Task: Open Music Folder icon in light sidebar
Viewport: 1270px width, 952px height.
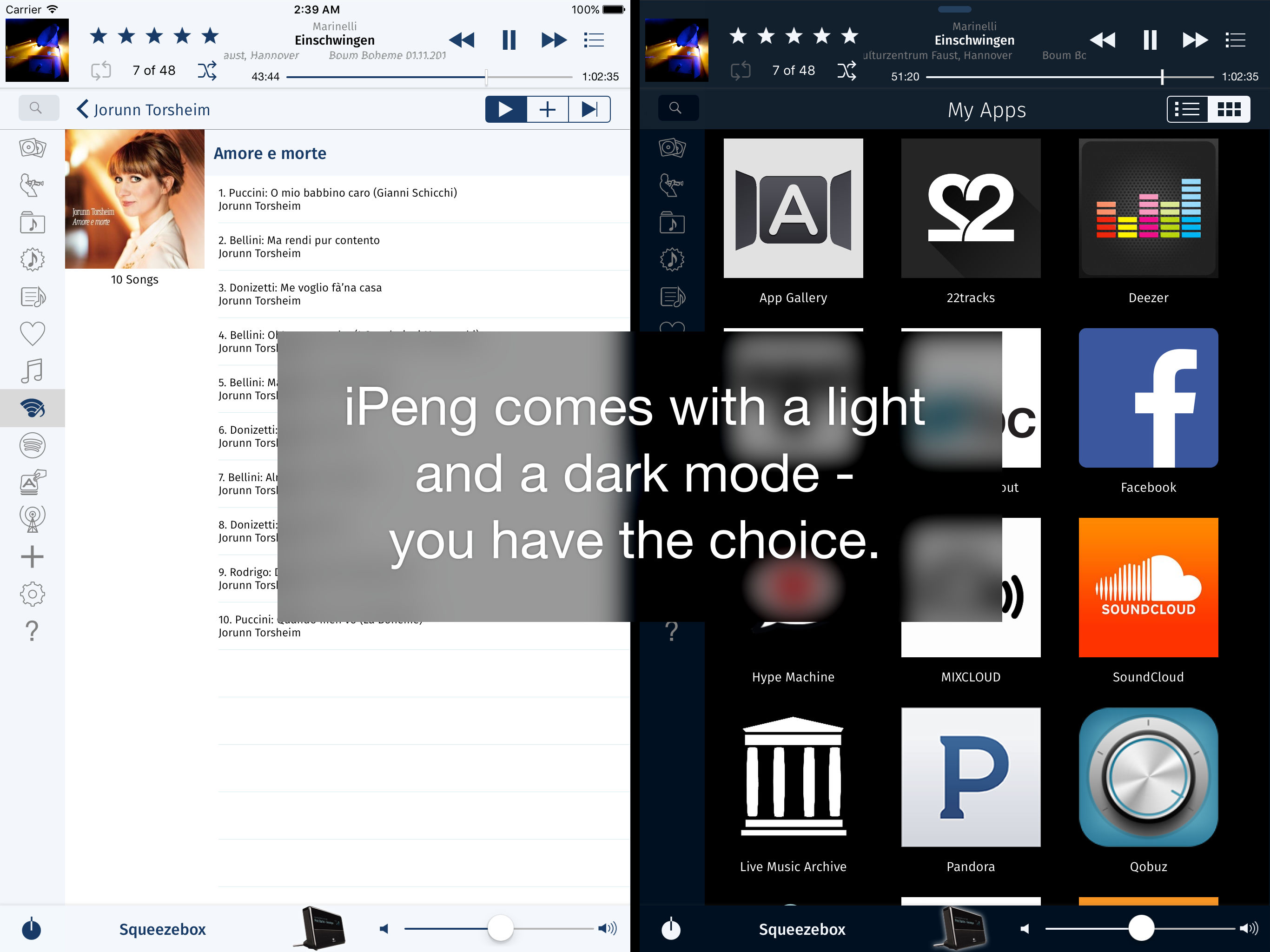Action: (32, 222)
